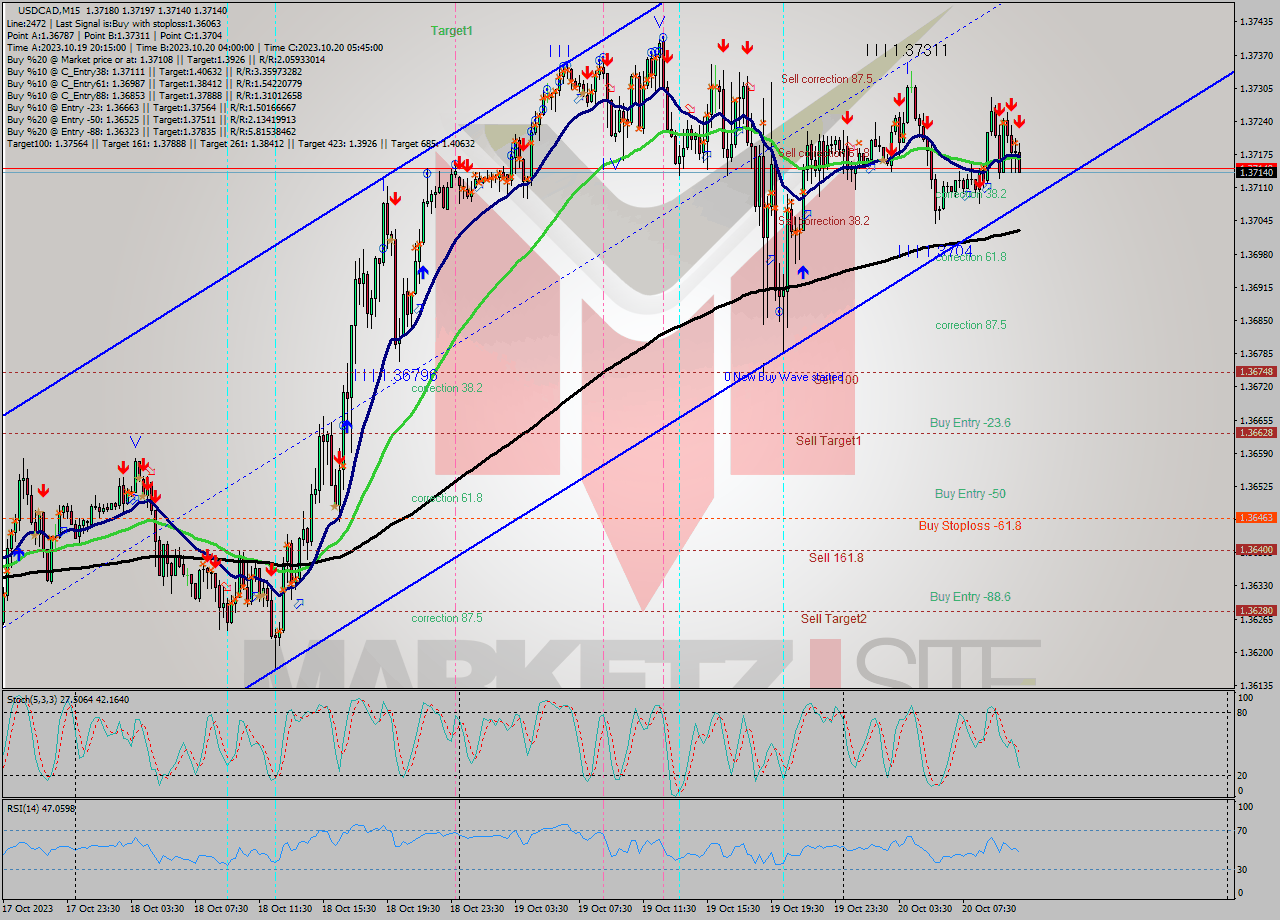Click the '19 Oct 11:30' time axis label
This screenshot has height=920, width=1280.
667,909
